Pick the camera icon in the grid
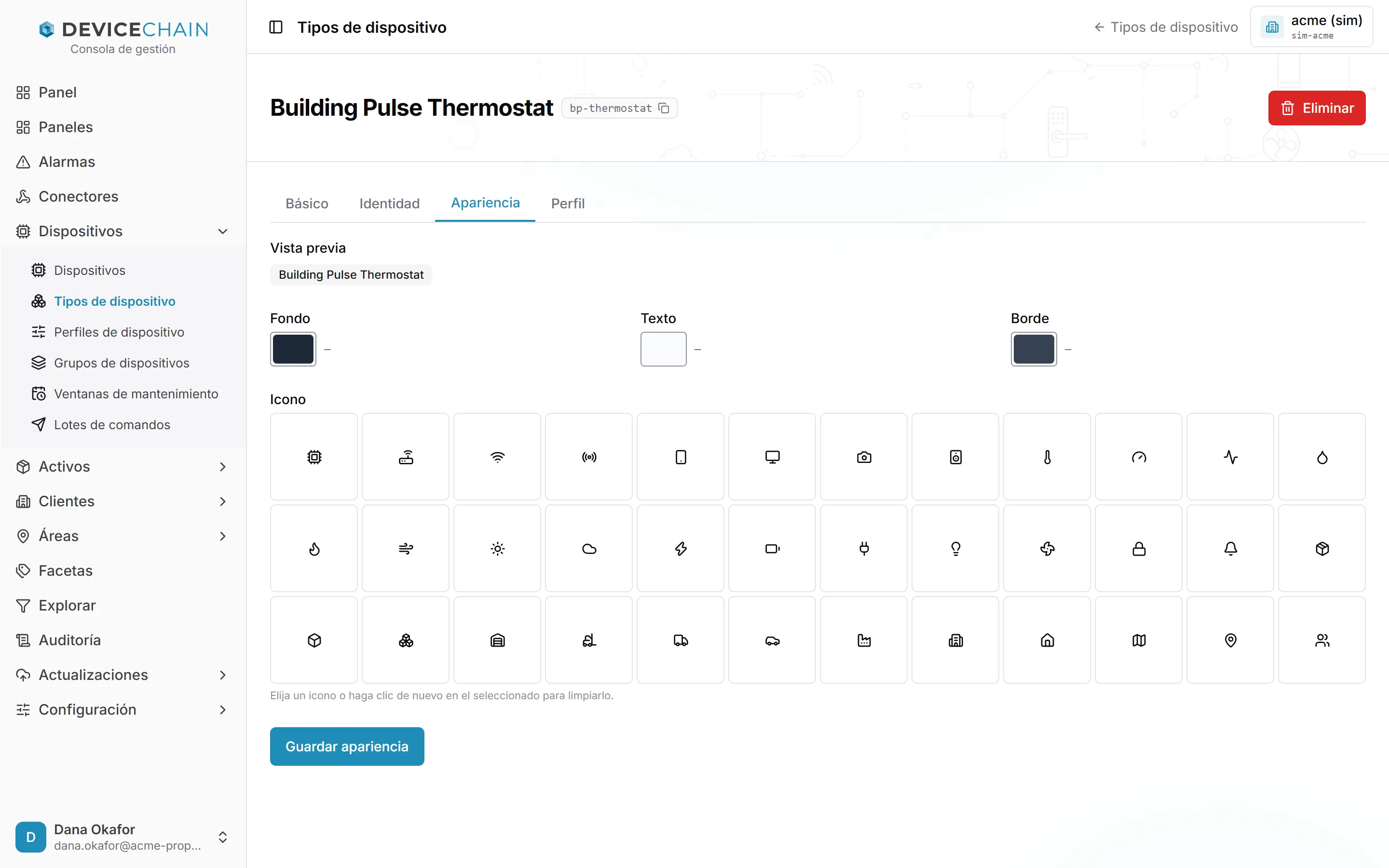1389x868 pixels. [864, 457]
